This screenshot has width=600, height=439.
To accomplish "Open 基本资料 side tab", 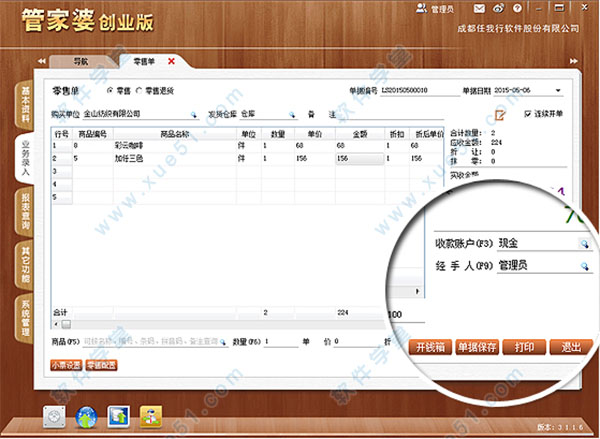I will tap(25, 104).
